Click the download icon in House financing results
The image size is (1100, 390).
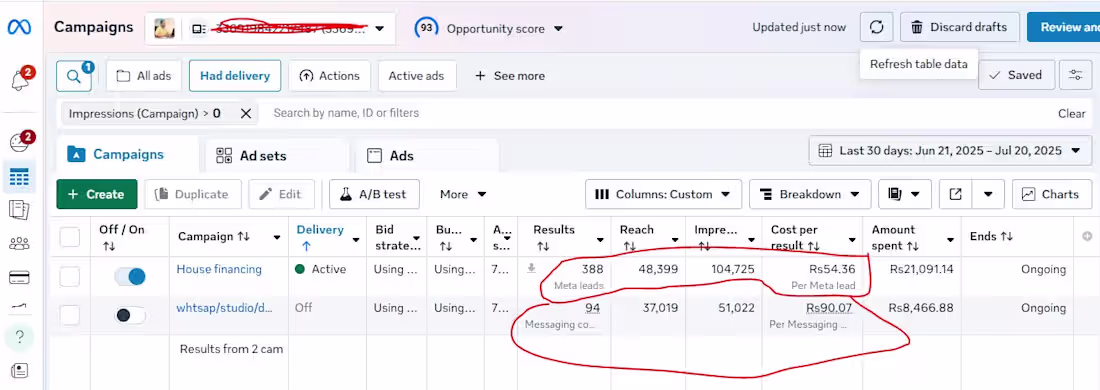(x=531, y=268)
